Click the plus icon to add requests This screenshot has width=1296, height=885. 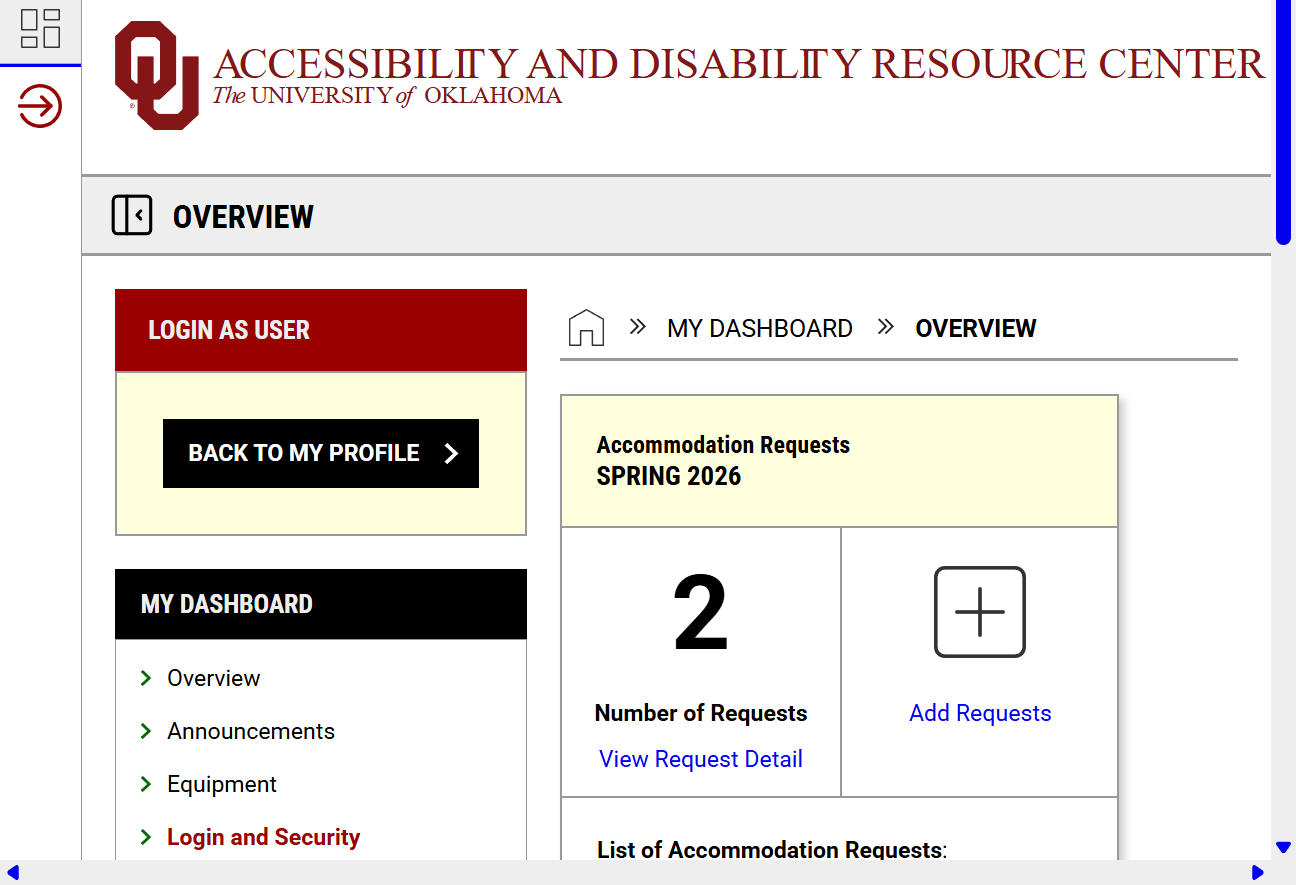[980, 612]
